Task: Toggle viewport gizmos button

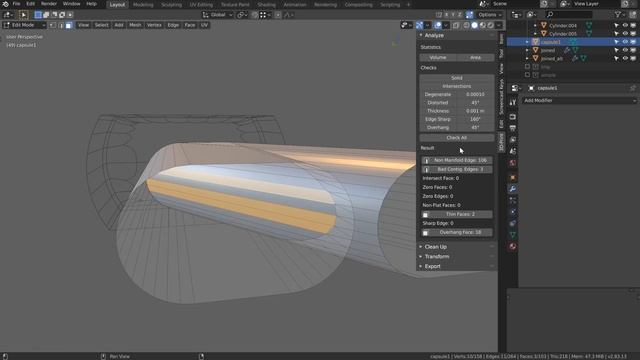Action: pos(420,25)
